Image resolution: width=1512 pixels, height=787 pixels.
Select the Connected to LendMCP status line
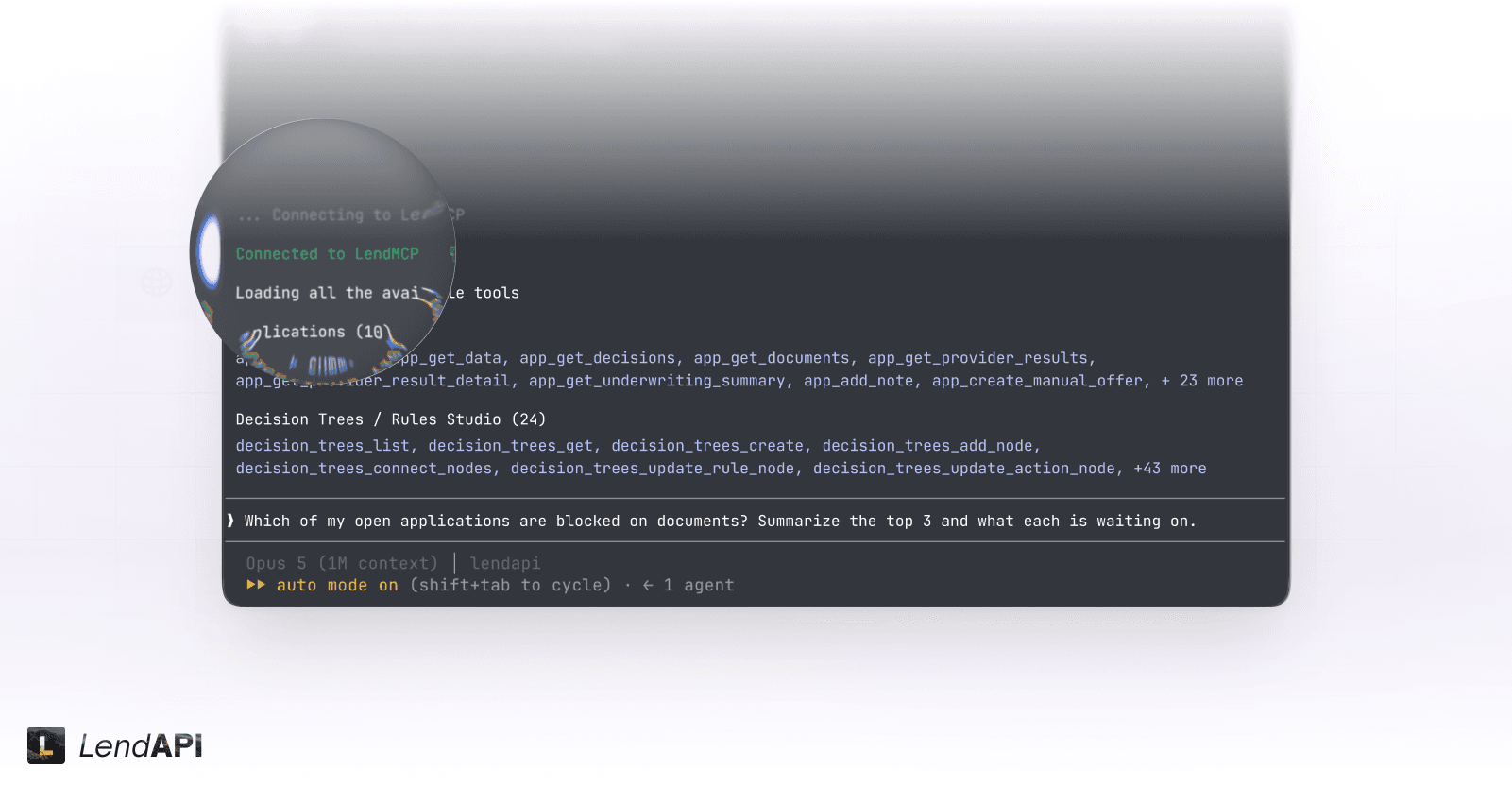point(327,254)
